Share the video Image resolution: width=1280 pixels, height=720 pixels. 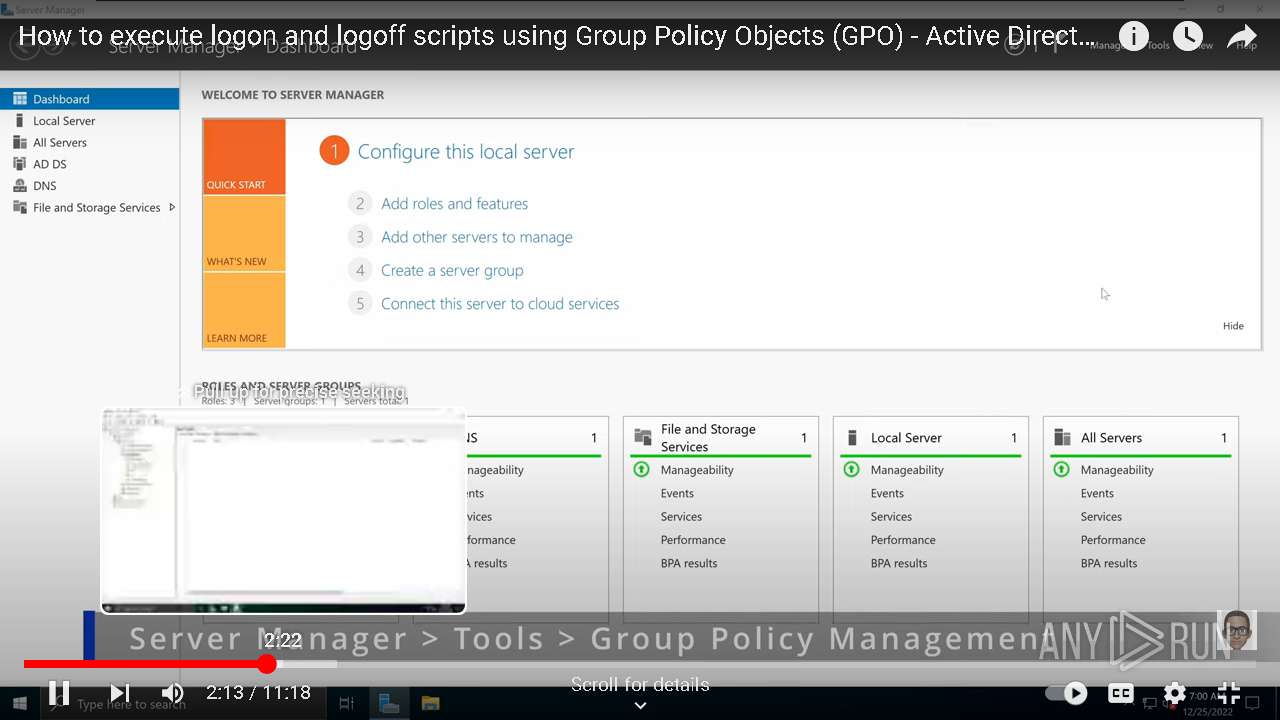tap(1241, 37)
